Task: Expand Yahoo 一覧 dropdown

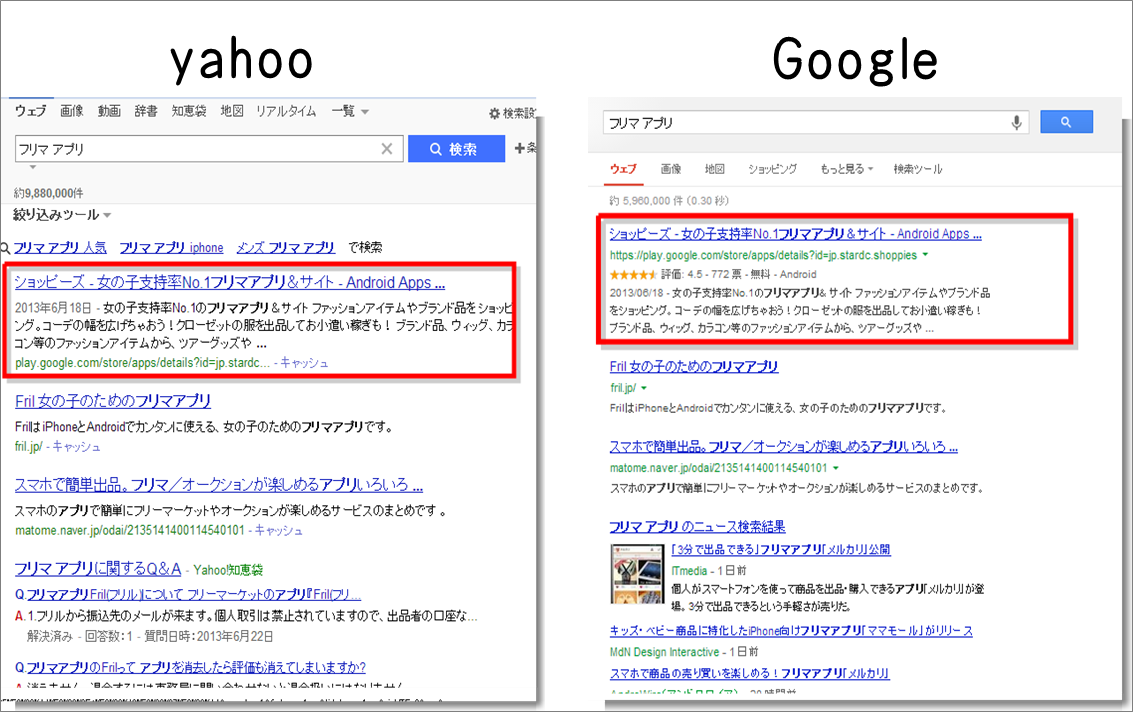Action: [350, 111]
